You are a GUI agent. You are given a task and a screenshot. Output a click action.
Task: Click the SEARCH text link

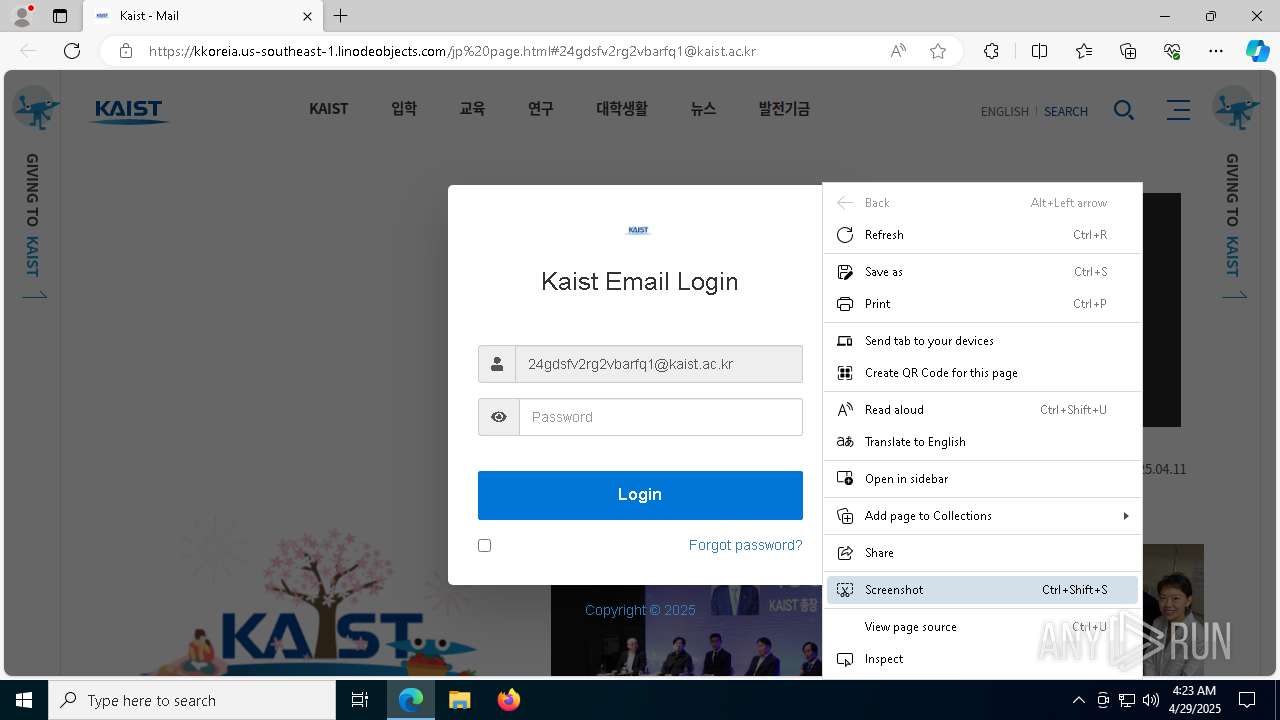pos(1066,111)
